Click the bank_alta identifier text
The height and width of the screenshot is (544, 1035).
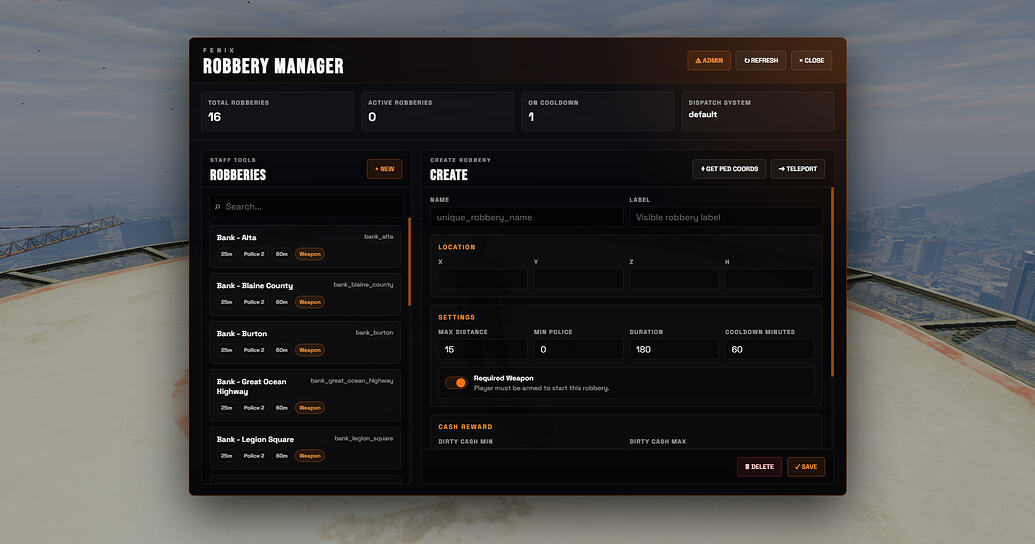(x=379, y=236)
